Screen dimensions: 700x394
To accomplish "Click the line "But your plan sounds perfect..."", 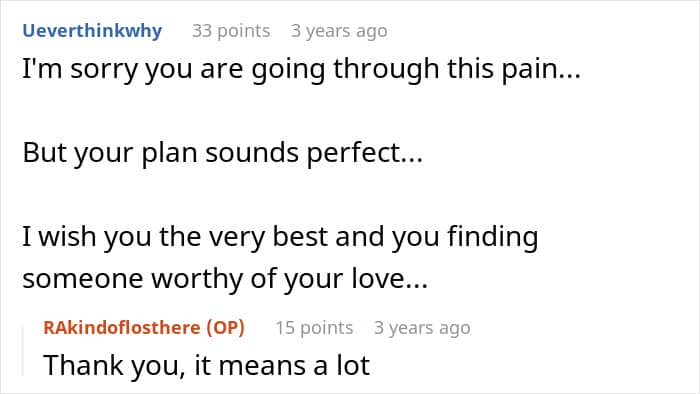I will tap(222, 153).
